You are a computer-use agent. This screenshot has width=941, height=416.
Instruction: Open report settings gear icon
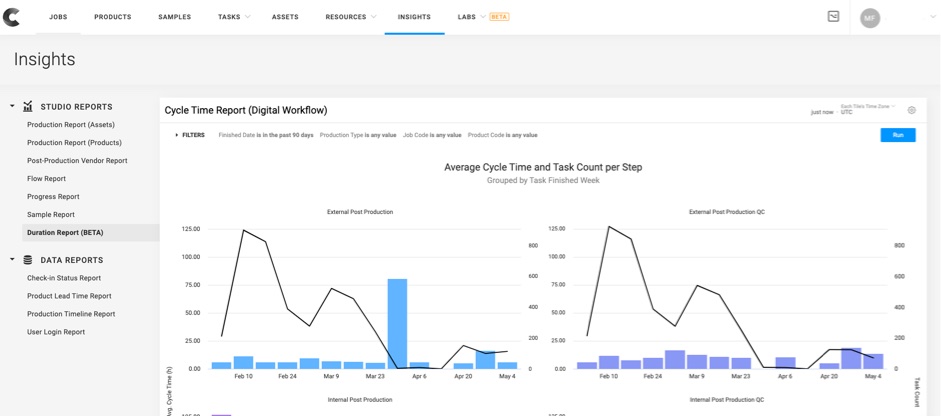pyautogui.click(x=912, y=110)
